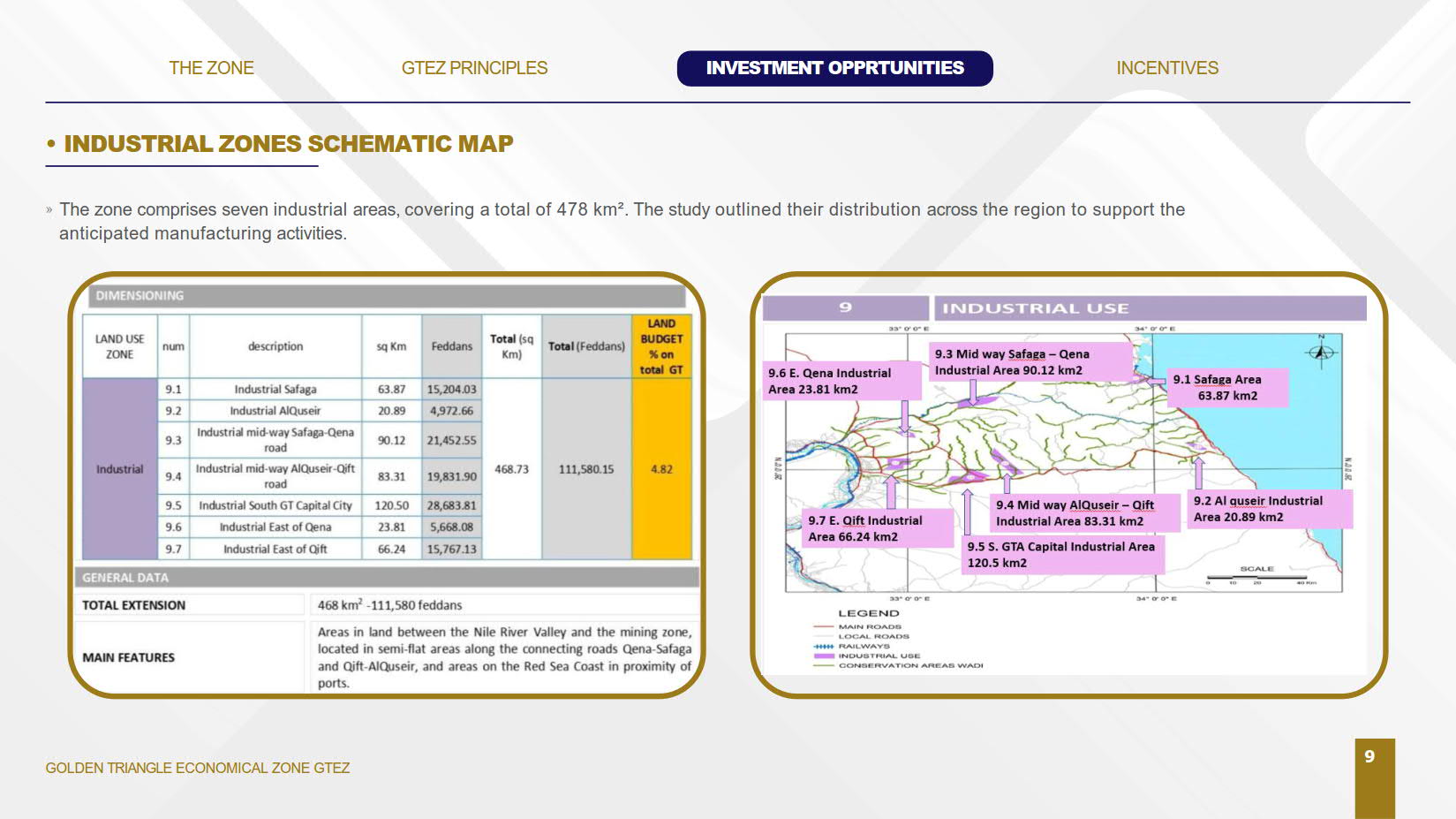Click the INDUSTRIAL USE legend entry
Screen dimensions: 1456x819
(867, 656)
